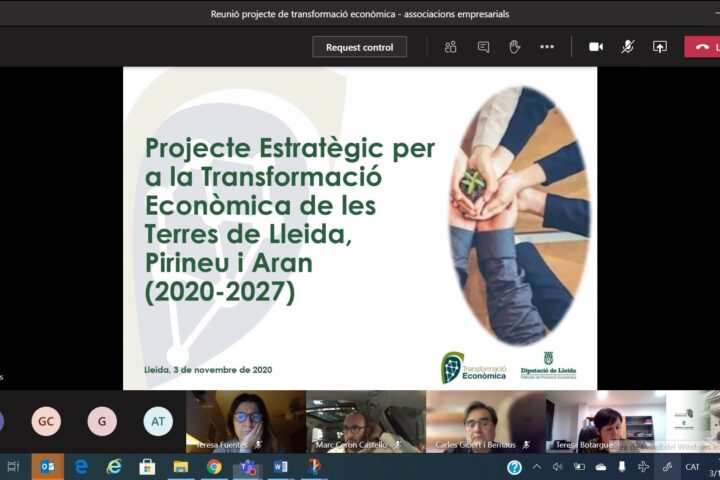Screen dimensions: 720x480
Task: Unmute the microphone
Action: pyautogui.click(x=628, y=47)
